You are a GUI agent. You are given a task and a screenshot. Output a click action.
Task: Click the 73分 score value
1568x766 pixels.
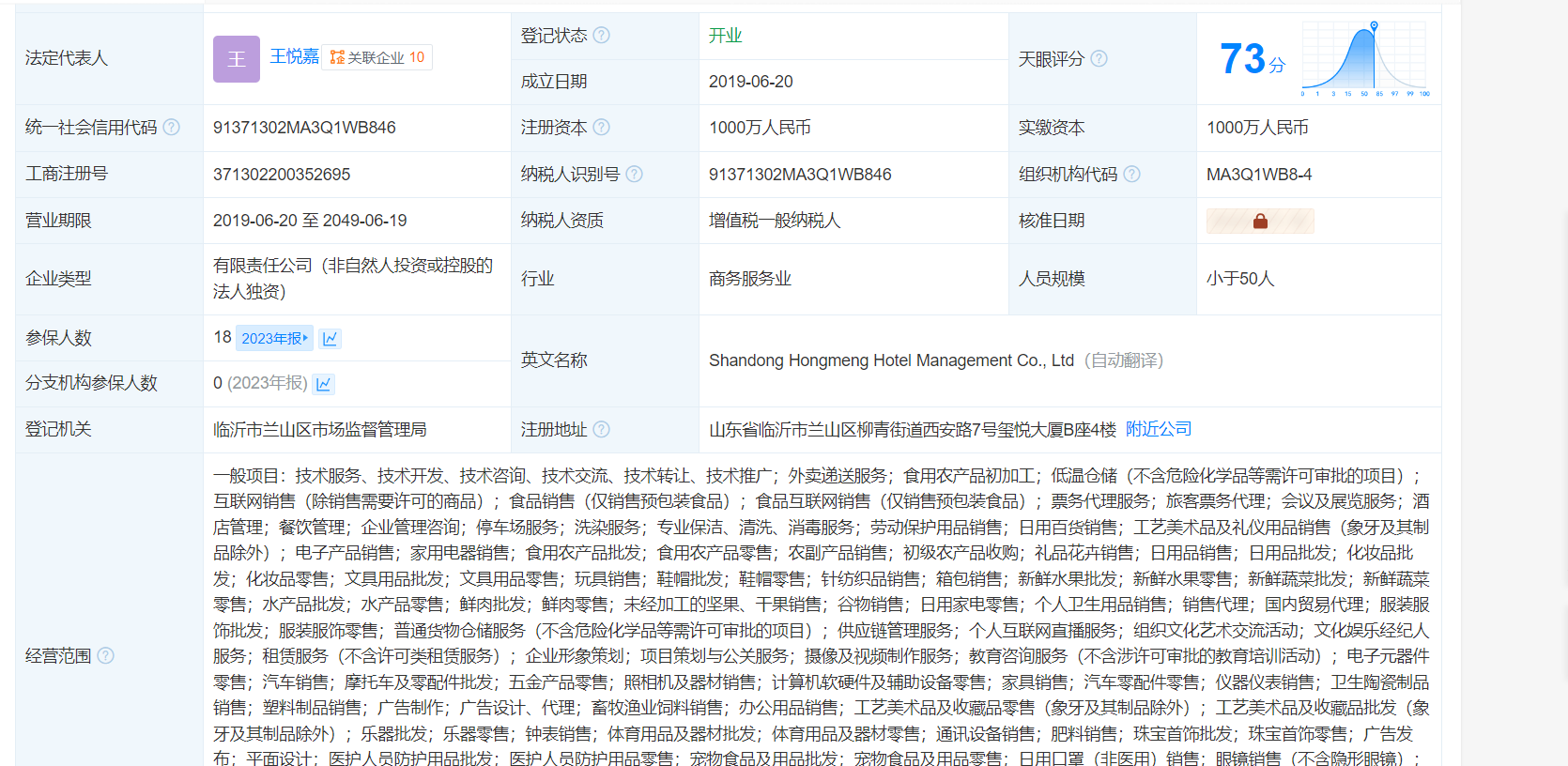(x=1252, y=59)
